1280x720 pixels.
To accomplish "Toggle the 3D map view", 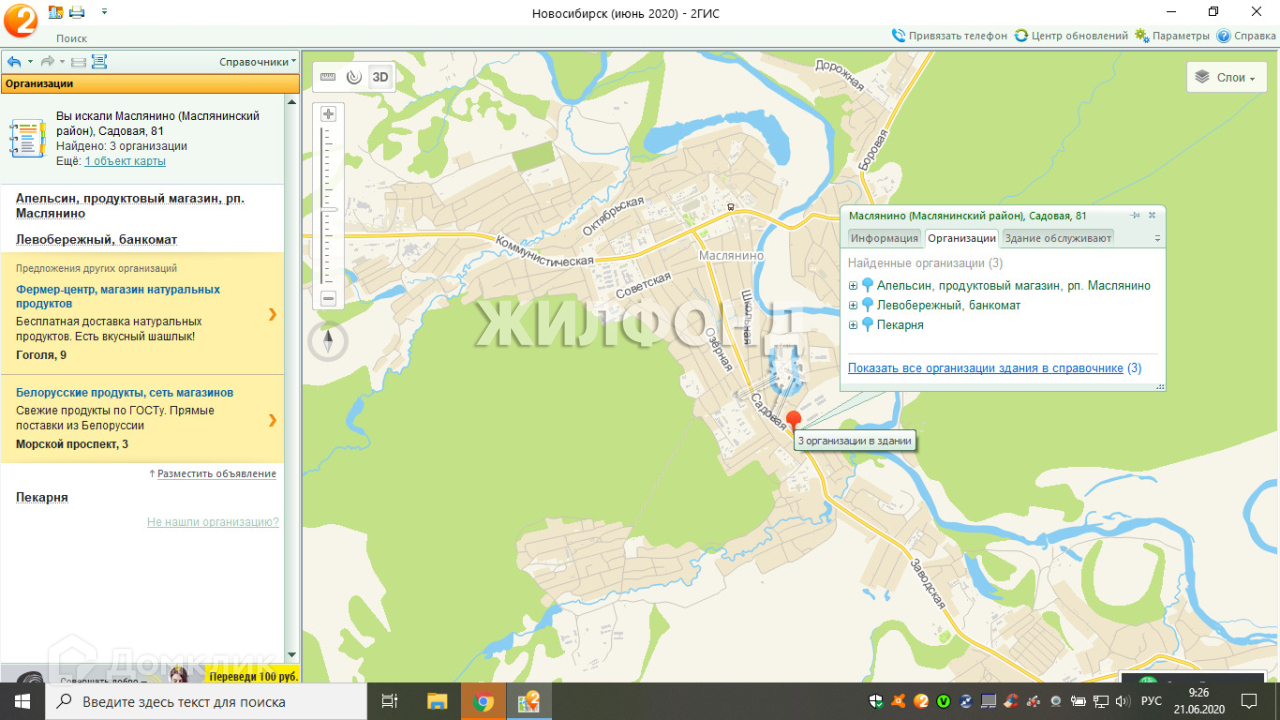I will [x=379, y=77].
